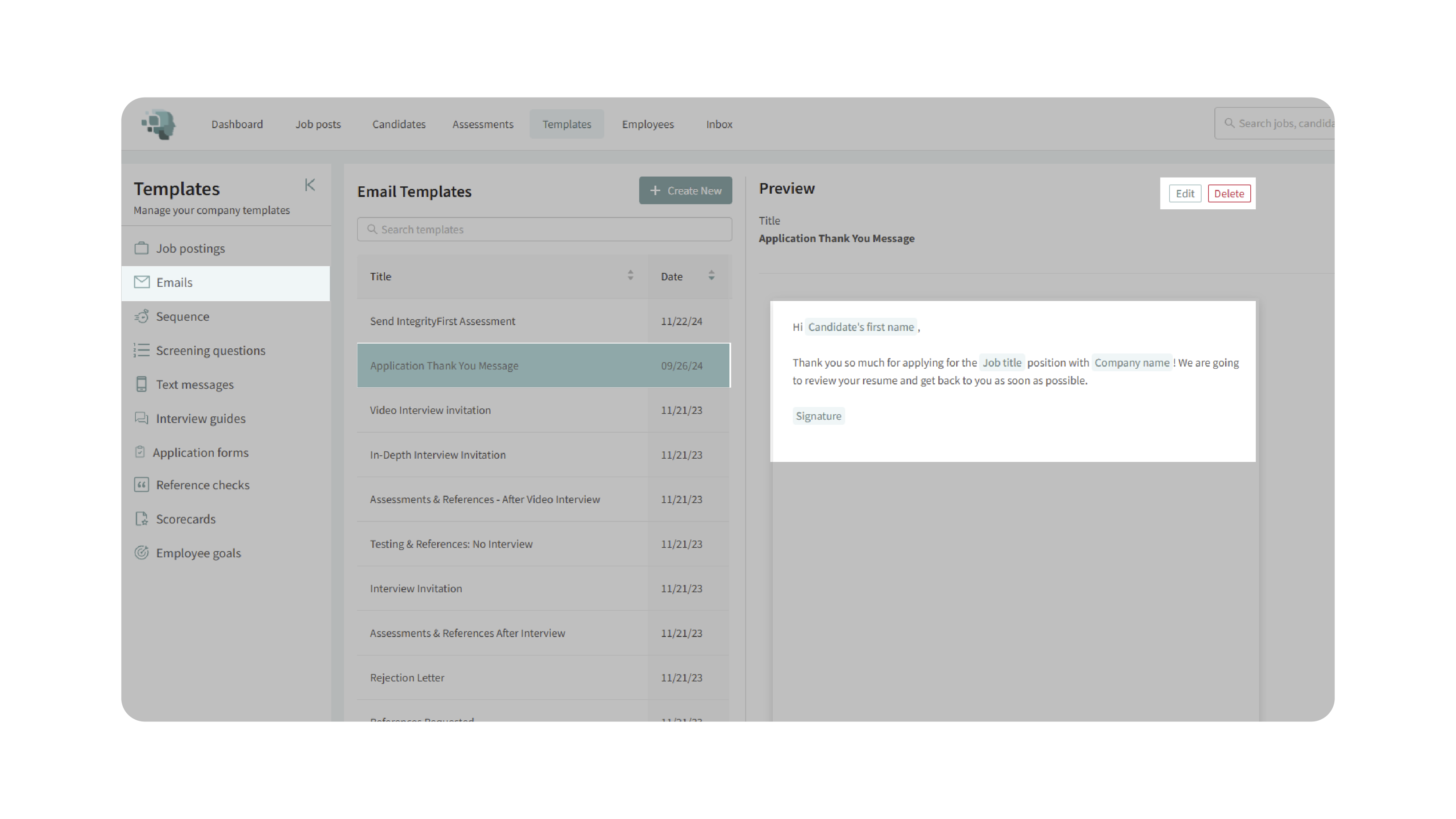This screenshot has width=1456, height=819.
Task: Select the Sequence sidebar icon
Action: [141, 317]
